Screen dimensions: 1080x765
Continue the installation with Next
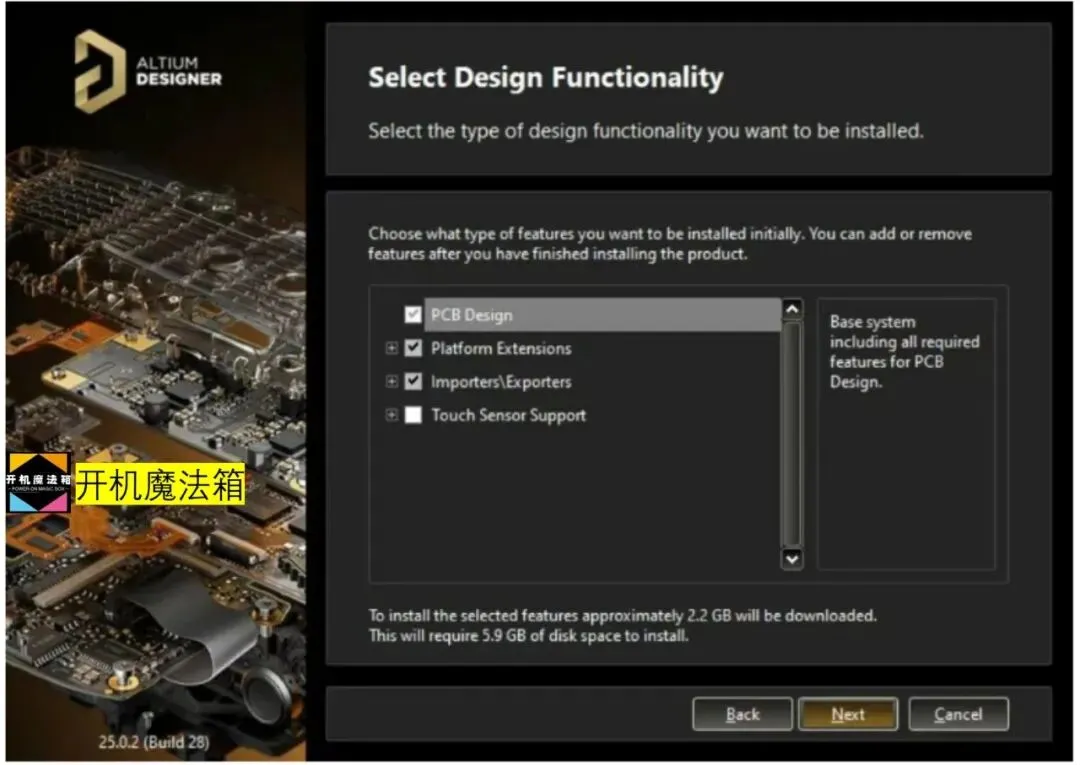click(x=848, y=714)
